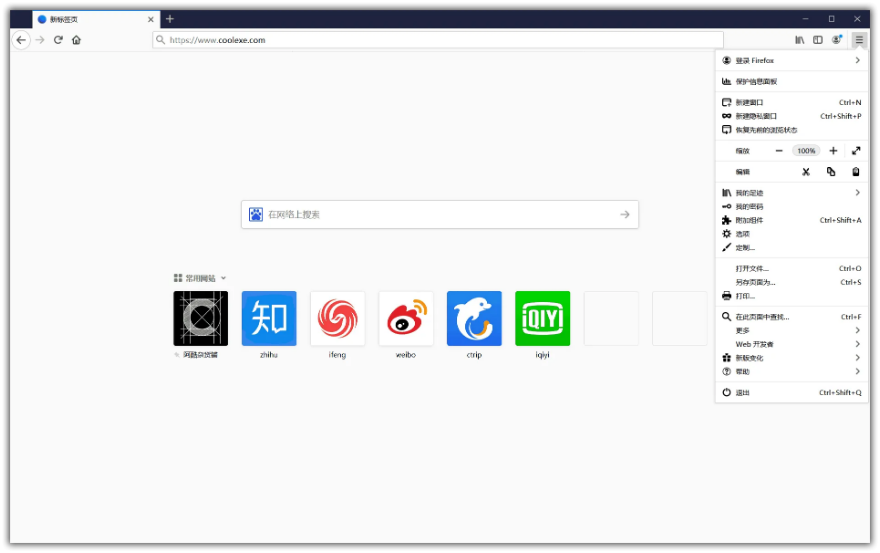Copy using the copy icon
This screenshot has width=880, height=553.
click(831, 172)
